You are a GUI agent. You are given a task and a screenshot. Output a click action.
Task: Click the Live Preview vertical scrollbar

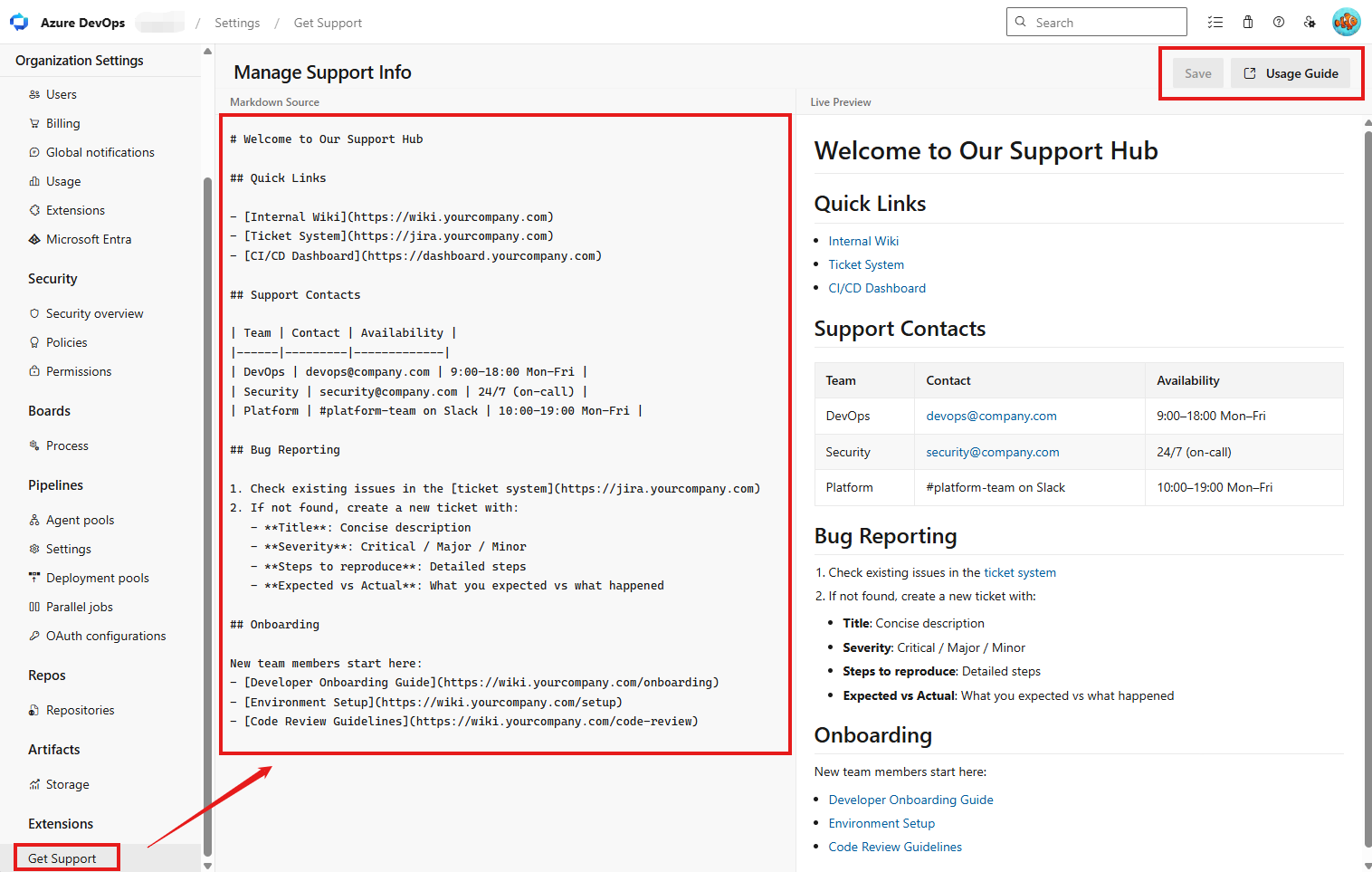[1367, 489]
